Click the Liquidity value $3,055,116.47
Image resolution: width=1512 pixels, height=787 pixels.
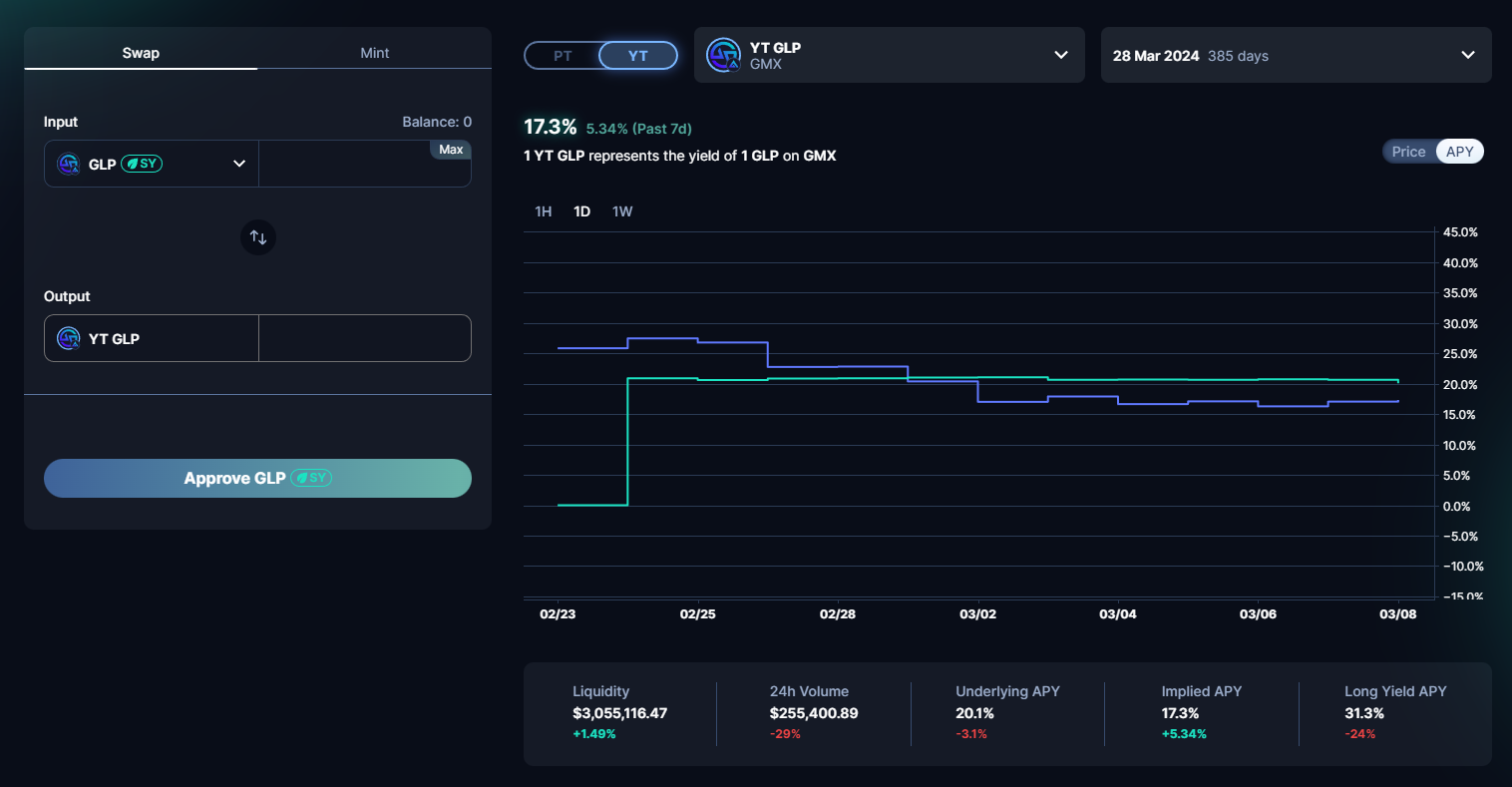(x=620, y=713)
